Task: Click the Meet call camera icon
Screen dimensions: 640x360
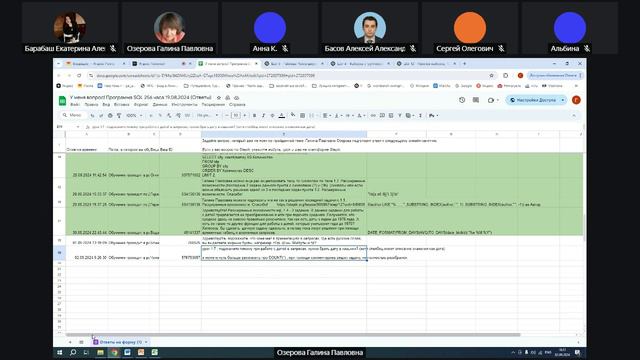Action: [x=491, y=100]
